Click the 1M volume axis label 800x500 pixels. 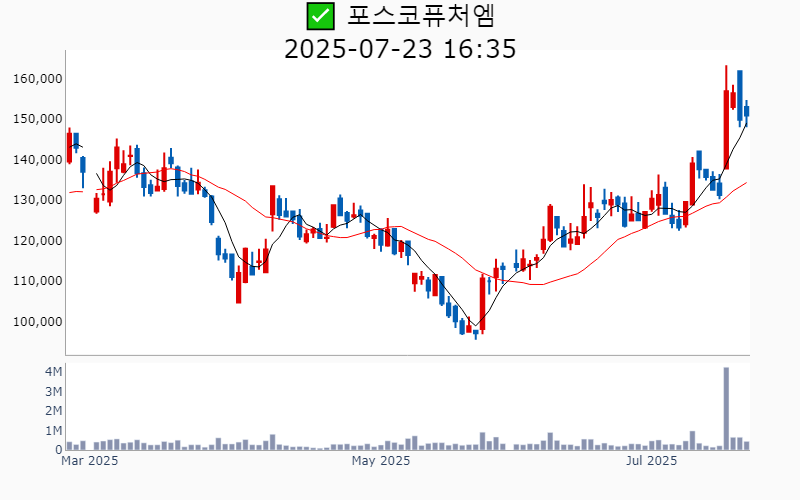point(54,431)
